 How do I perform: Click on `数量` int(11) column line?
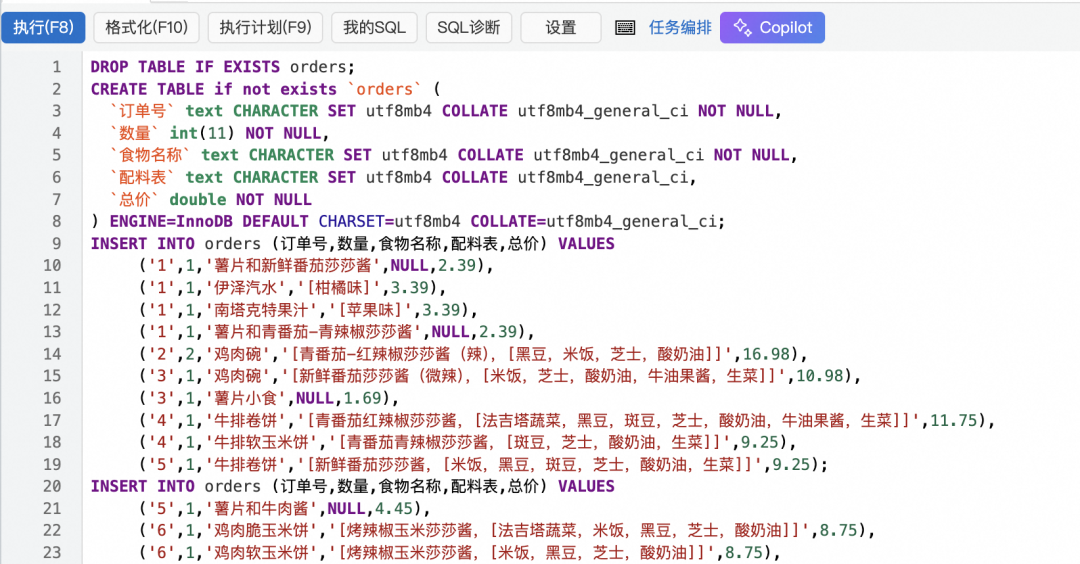pyautogui.click(x=219, y=133)
